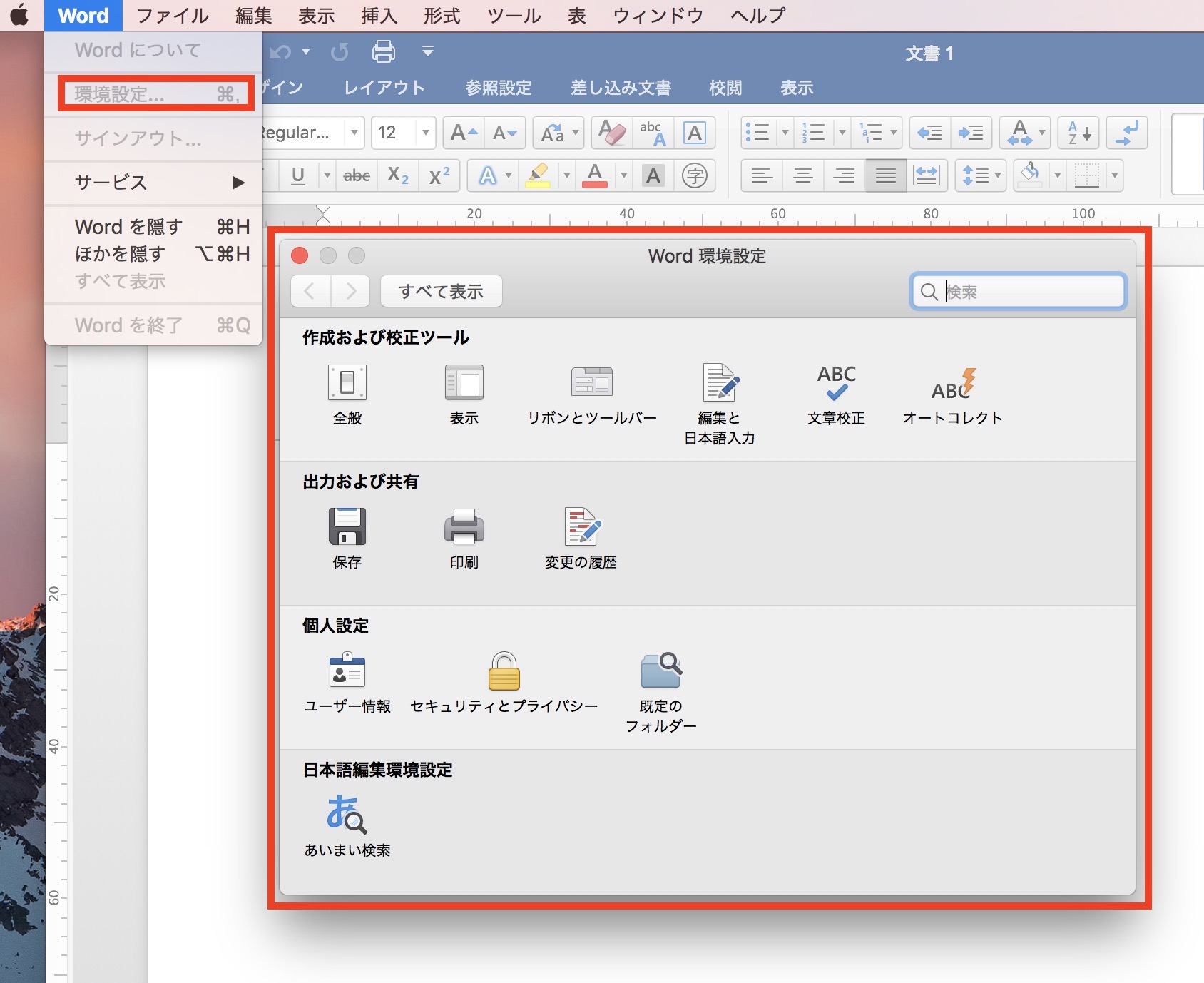Open the numbered list dropdown arrow
The image size is (1204, 983).
click(842, 133)
